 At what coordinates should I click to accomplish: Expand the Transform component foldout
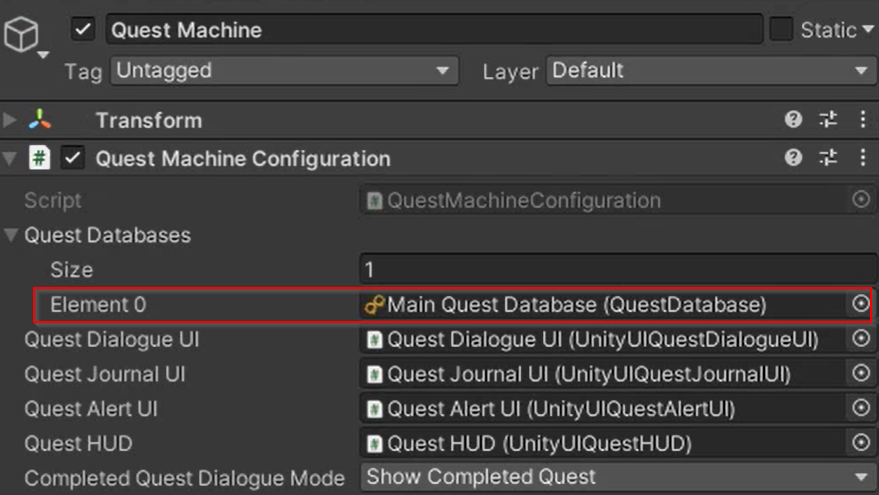(10, 120)
